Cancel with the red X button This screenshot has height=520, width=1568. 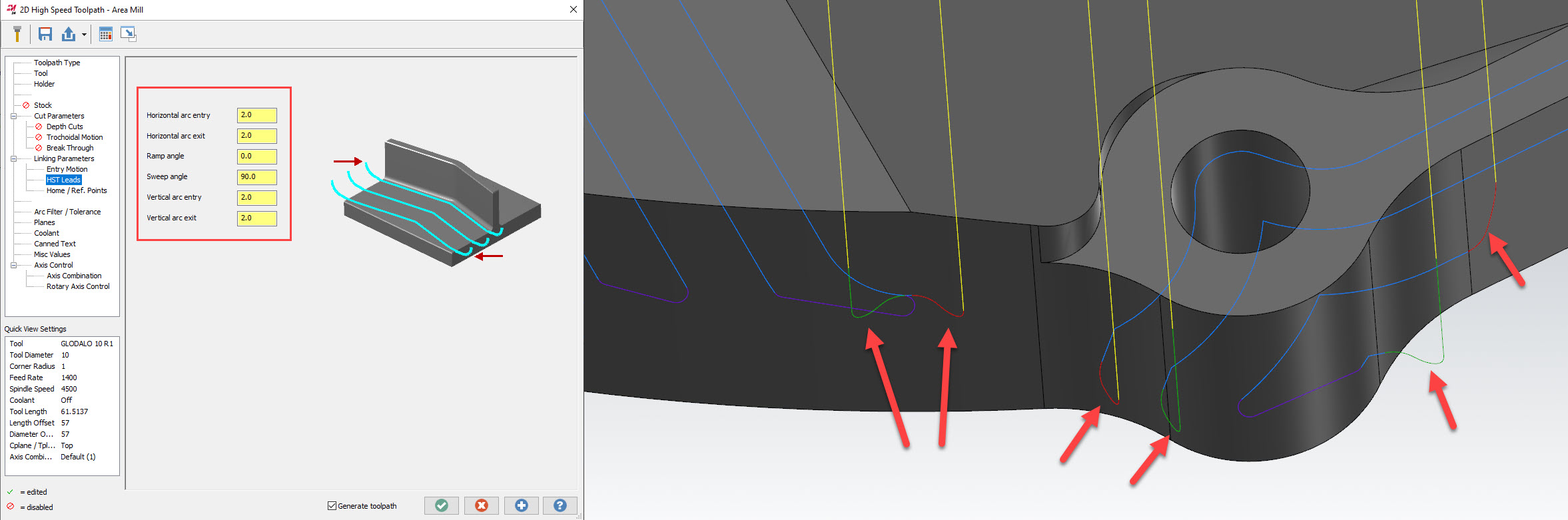click(481, 506)
